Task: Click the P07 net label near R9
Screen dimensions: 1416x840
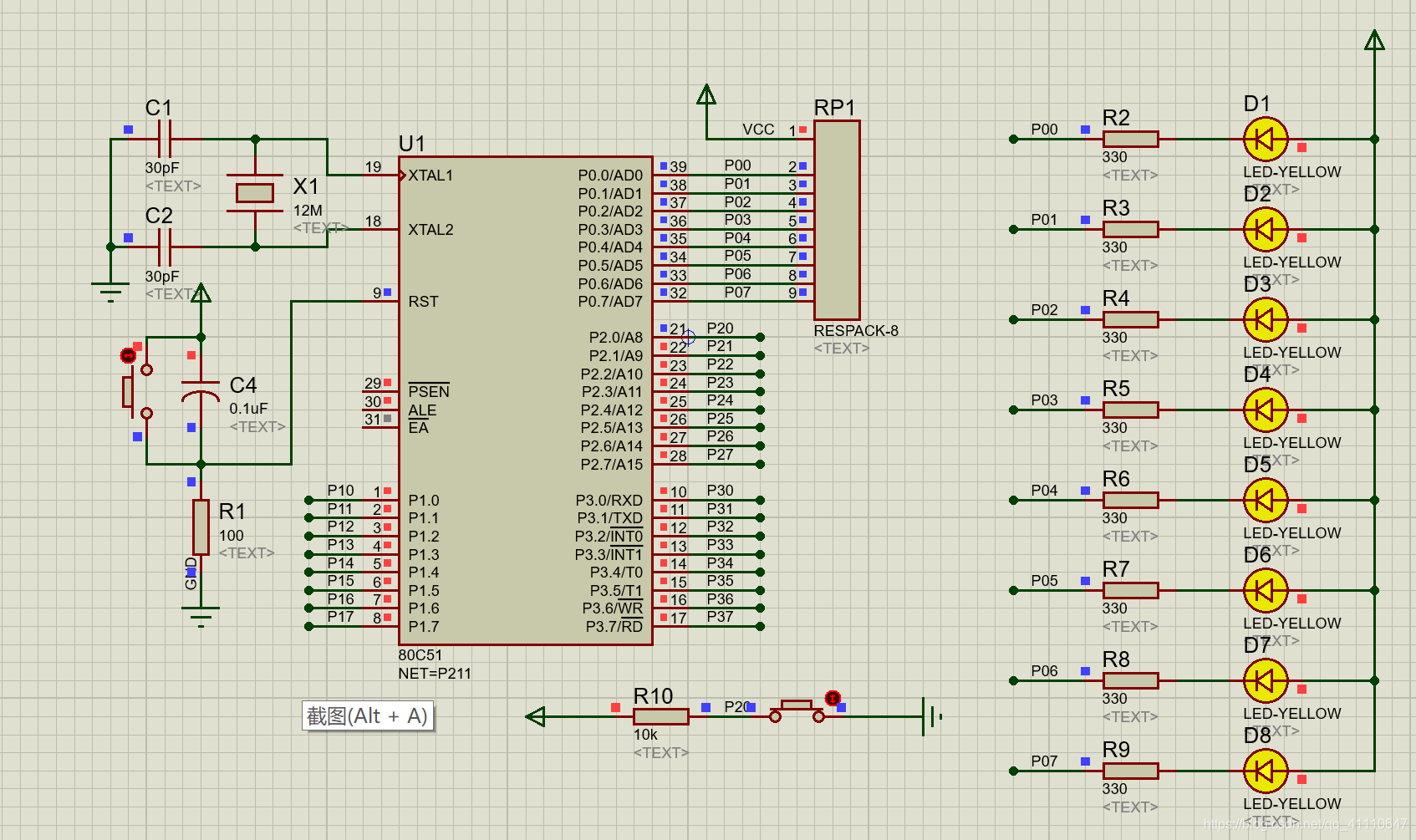Action: pos(1044,761)
